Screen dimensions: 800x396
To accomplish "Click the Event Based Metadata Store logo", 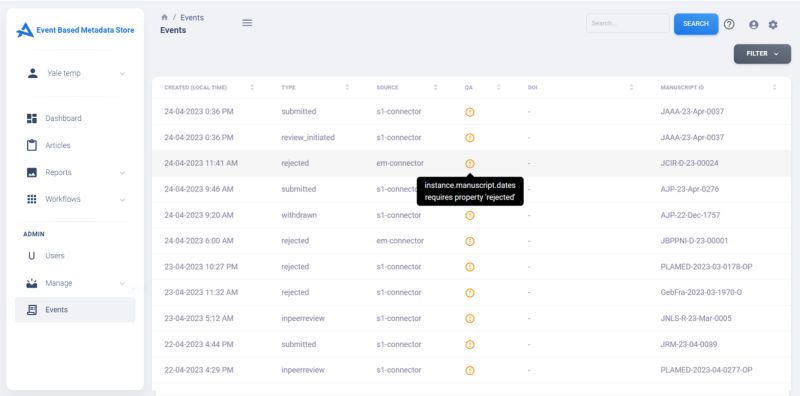I will (x=75, y=30).
